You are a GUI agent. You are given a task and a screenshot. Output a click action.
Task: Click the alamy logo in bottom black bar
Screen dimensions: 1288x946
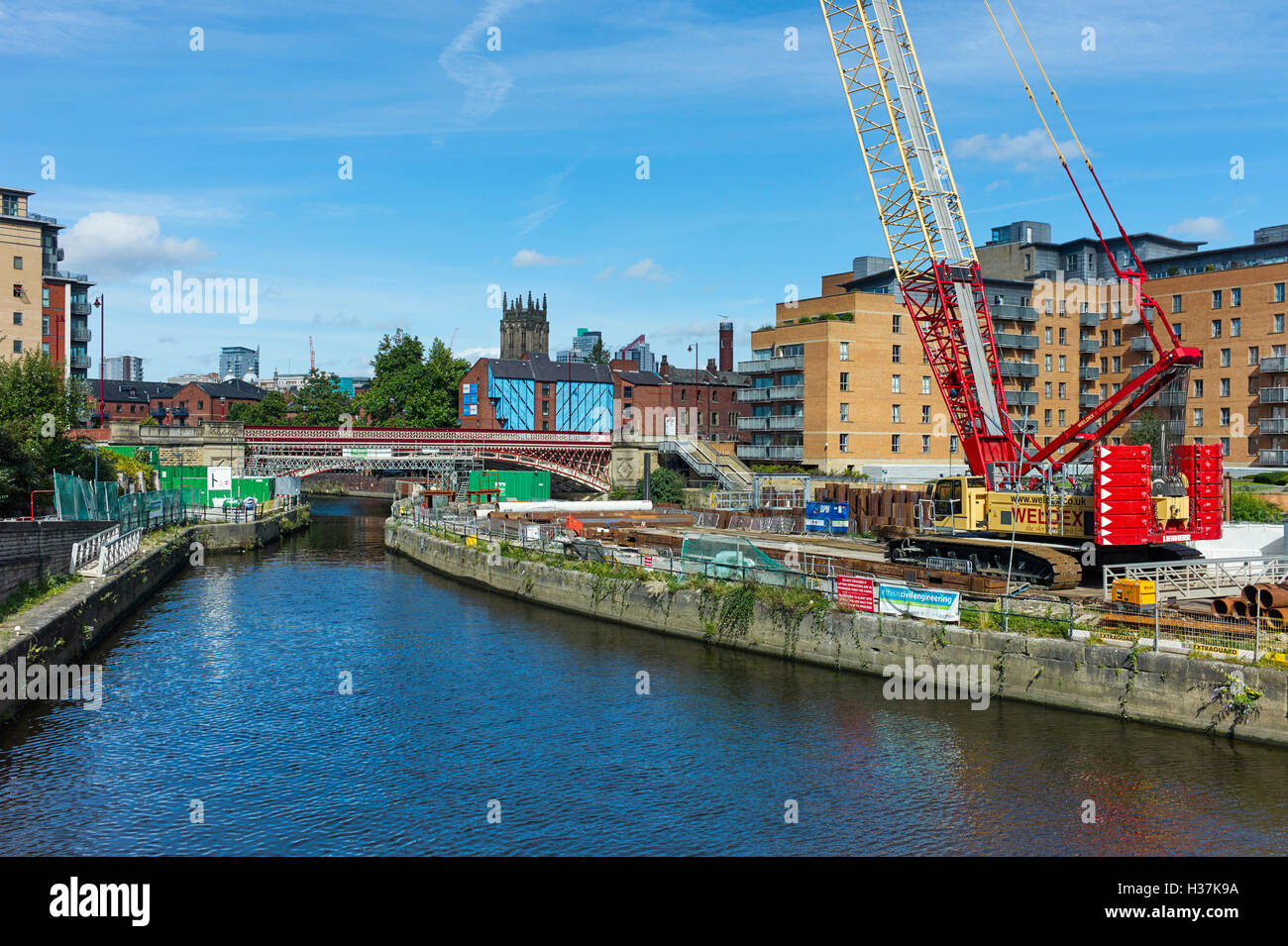tap(100, 901)
